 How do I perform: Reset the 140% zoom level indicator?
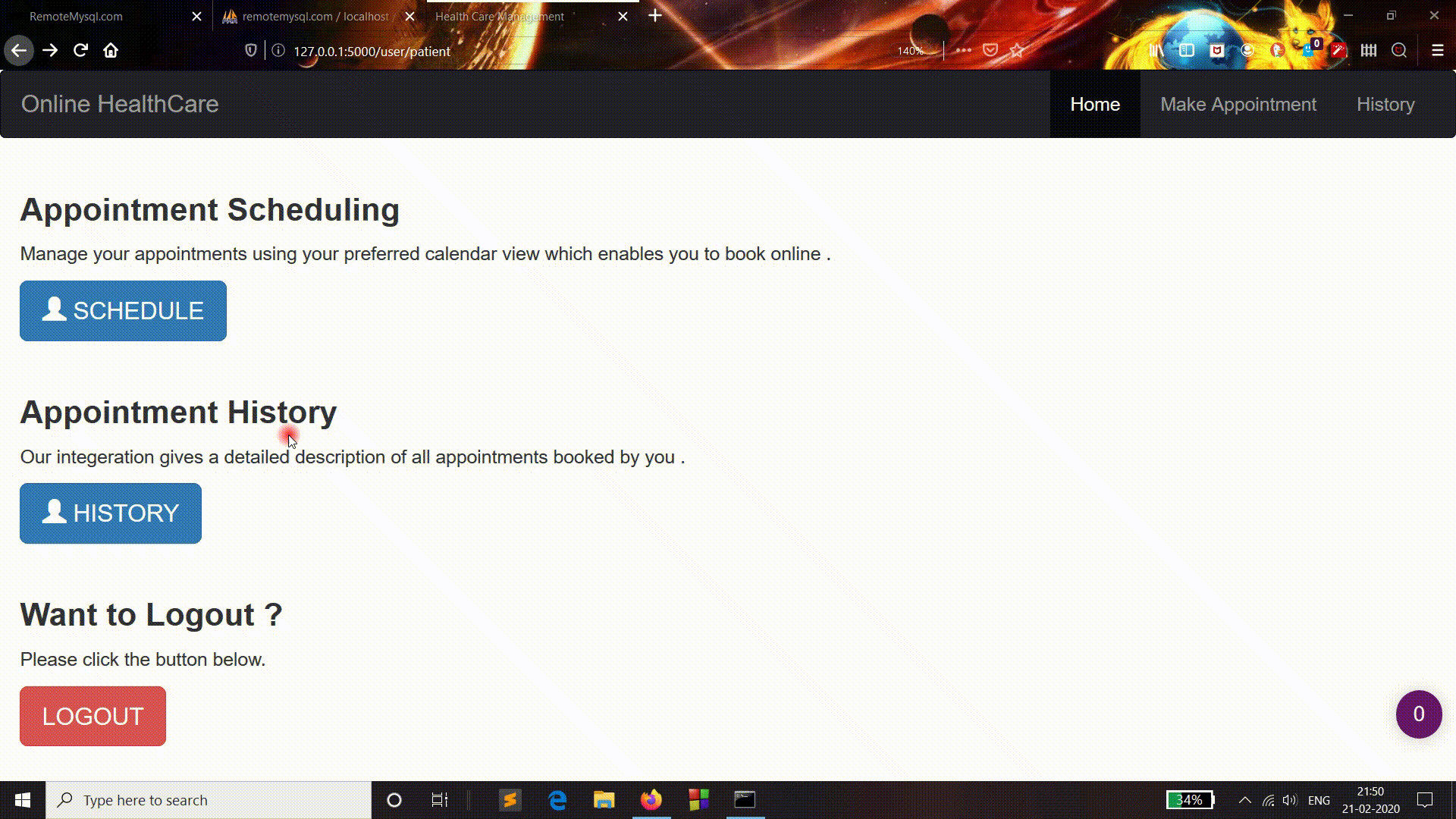910,51
